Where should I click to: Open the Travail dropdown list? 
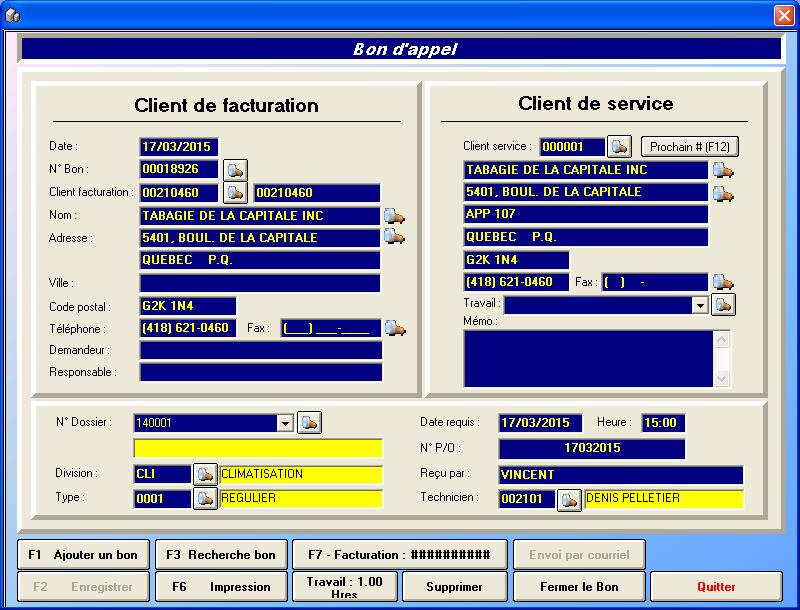point(700,305)
